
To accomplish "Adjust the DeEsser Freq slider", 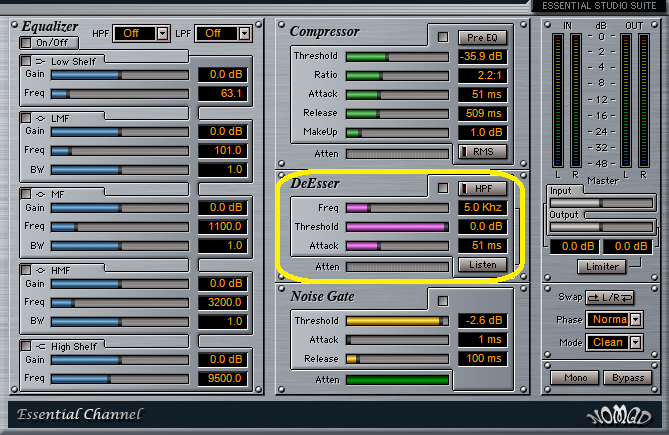I will [x=397, y=208].
